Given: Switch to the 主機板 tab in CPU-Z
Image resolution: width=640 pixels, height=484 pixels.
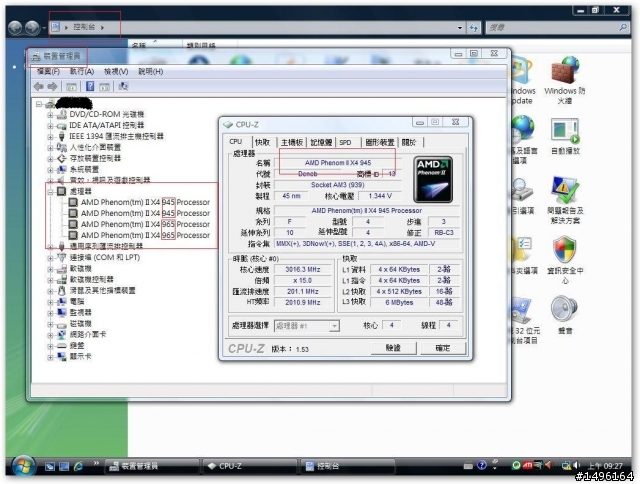Looking at the screenshot, I should click(292, 142).
